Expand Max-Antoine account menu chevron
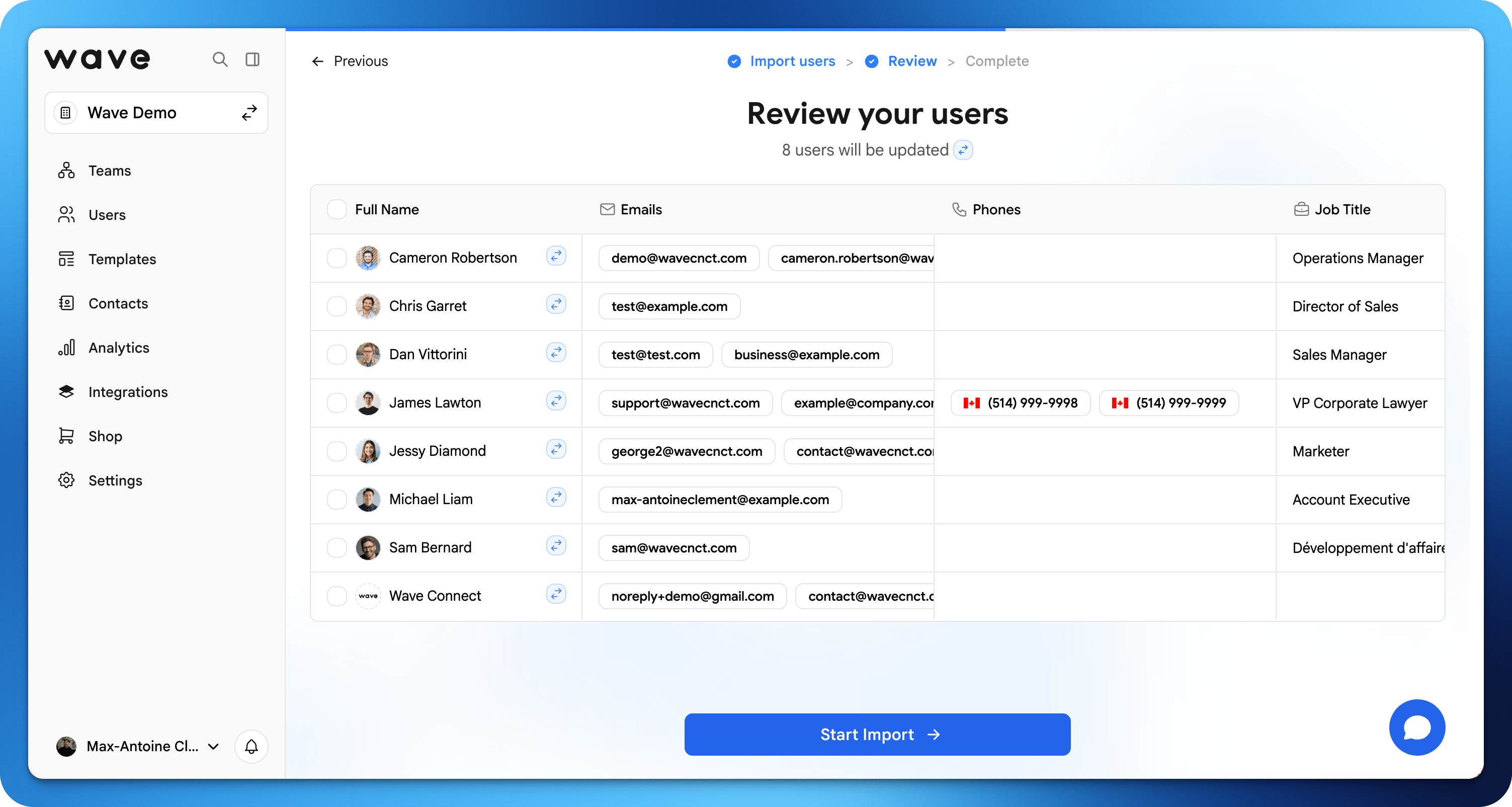Screen dimensions: 1512x807 (214, 747)
